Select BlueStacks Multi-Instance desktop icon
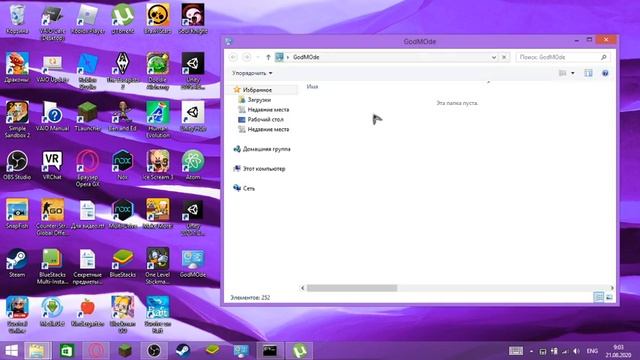Screen dimensions: 640x360 point(52,266)
